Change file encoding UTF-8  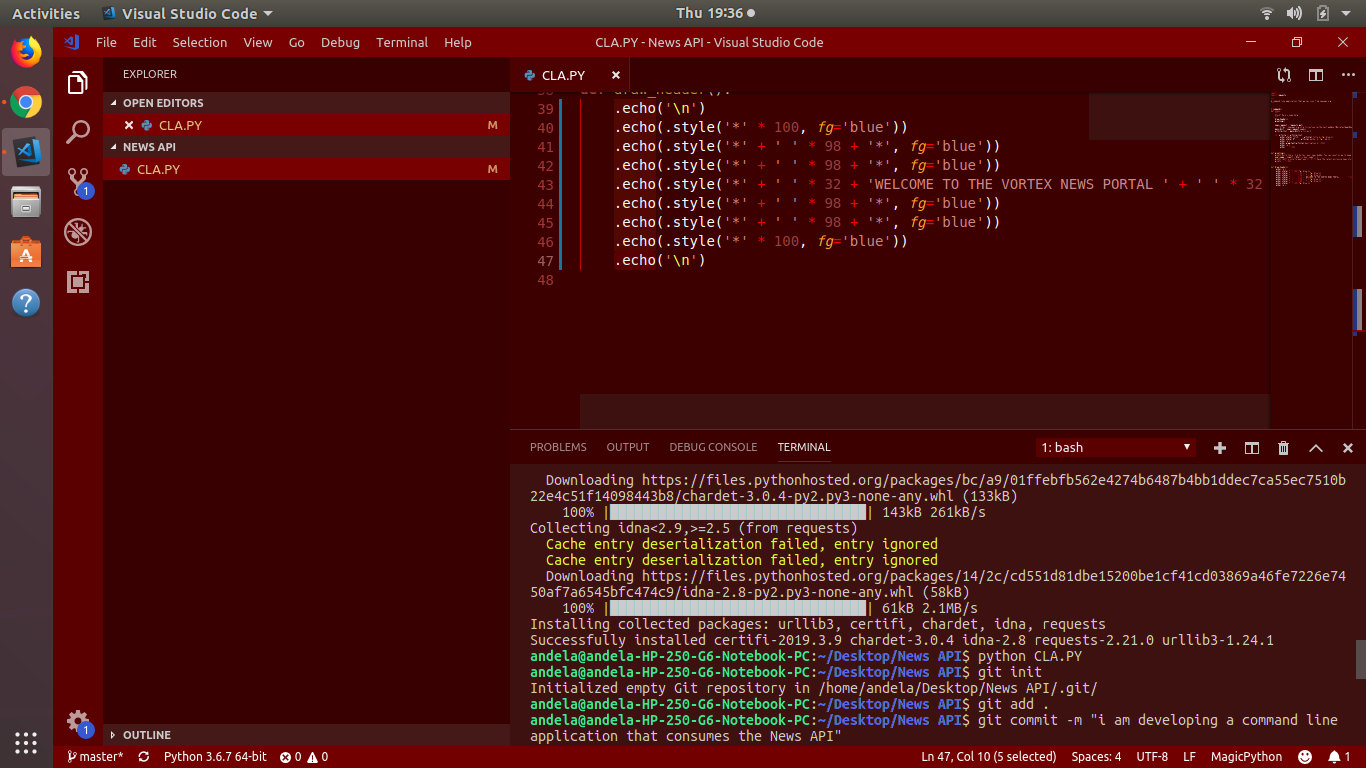click(1152, 757)
